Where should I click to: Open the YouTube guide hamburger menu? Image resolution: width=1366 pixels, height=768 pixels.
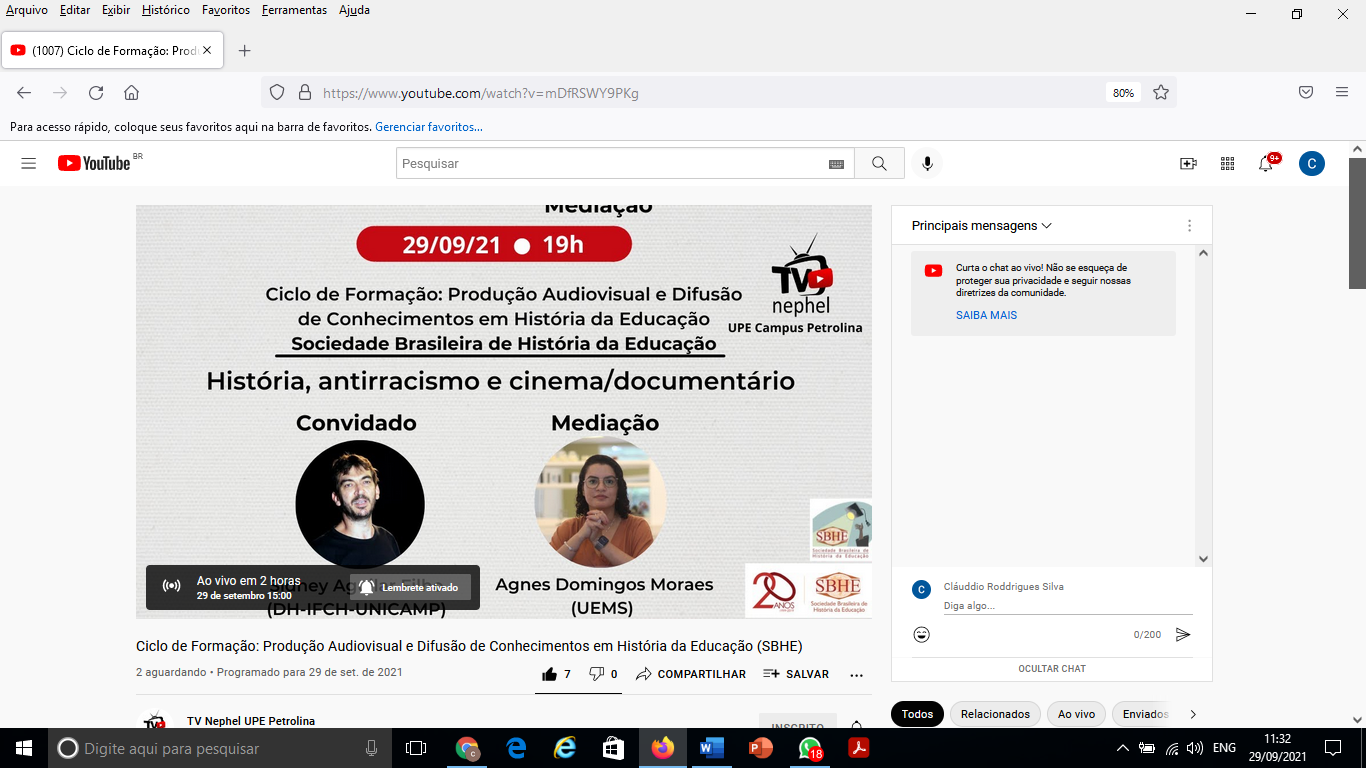coord(28,163)
